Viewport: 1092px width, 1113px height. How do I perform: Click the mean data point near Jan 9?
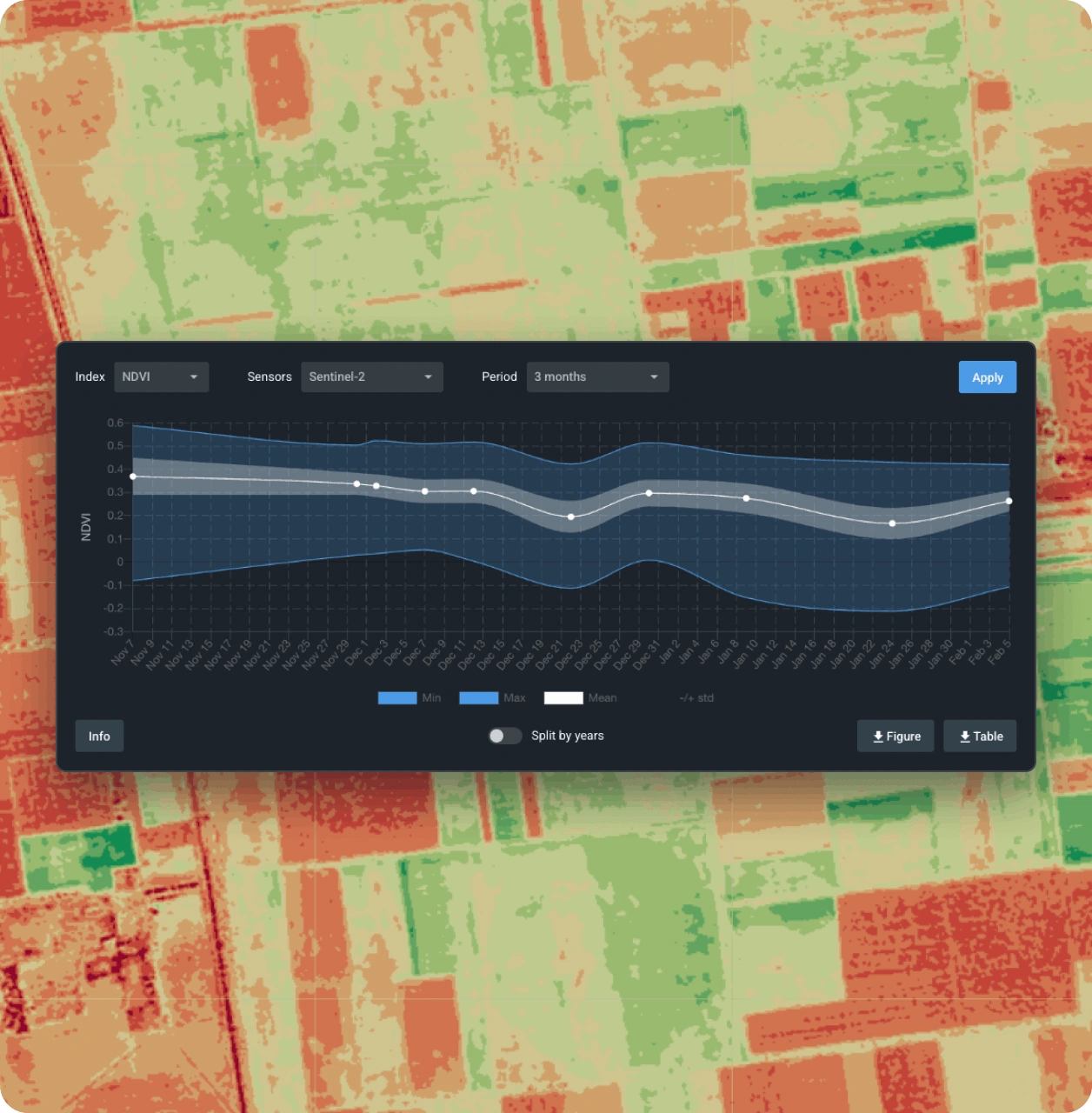[746, 498]
